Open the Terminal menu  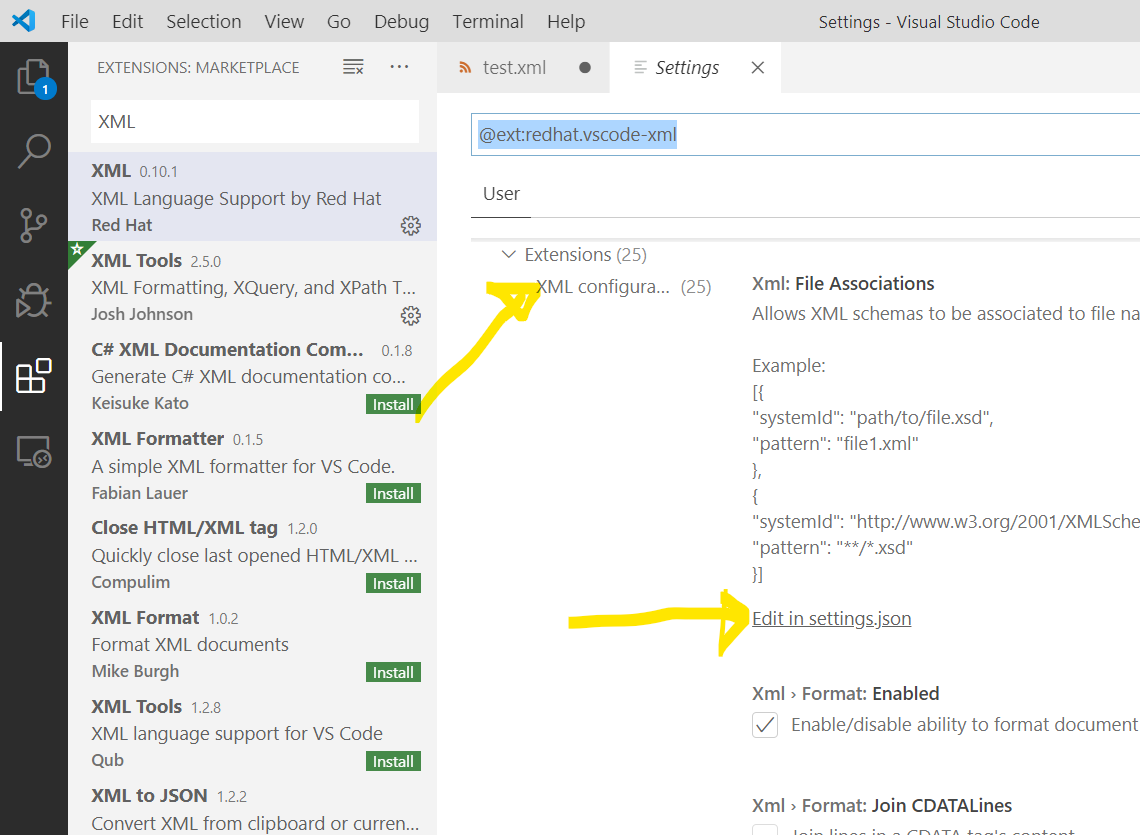click(x=488, y=22)
